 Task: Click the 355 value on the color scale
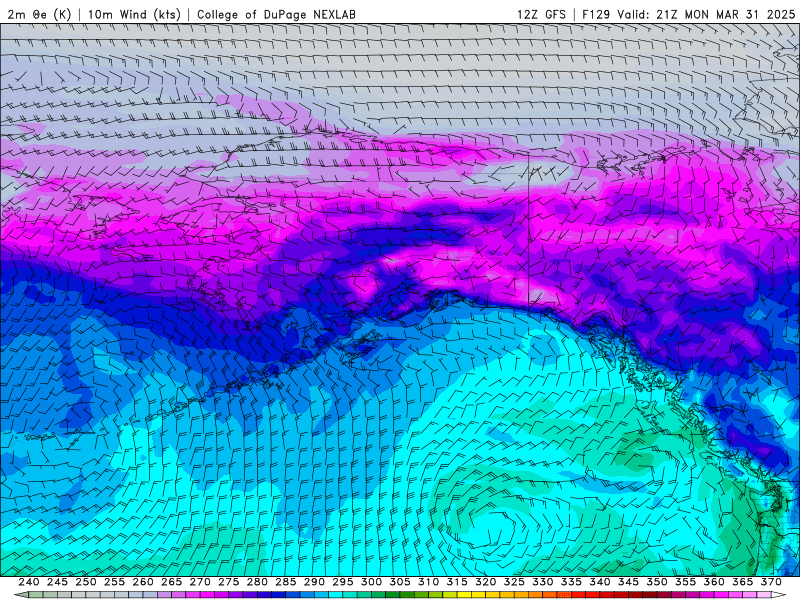686,582
